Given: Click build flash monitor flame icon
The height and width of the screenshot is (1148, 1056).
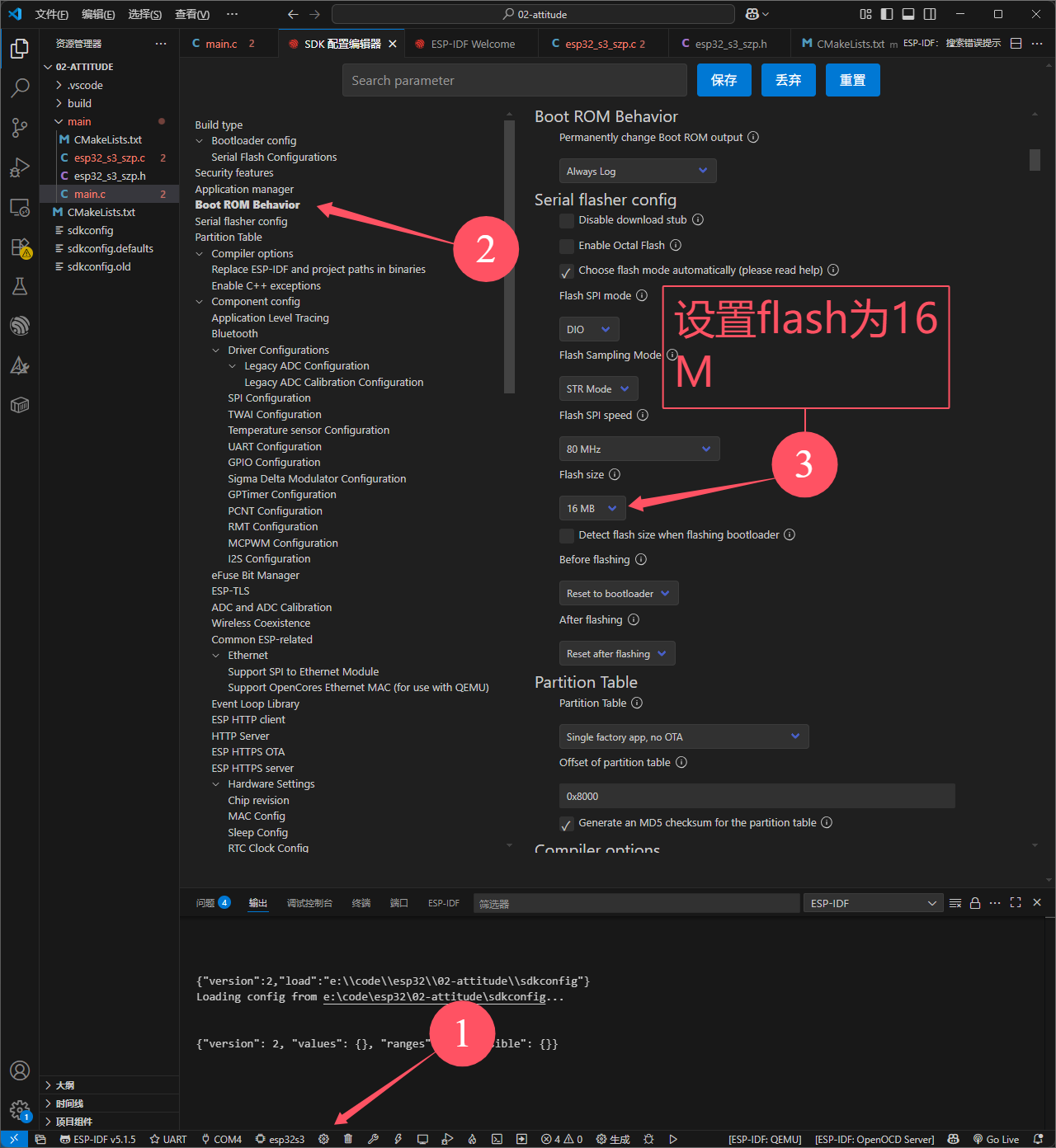Looking at the screenshot, I should pos(472,1139).
